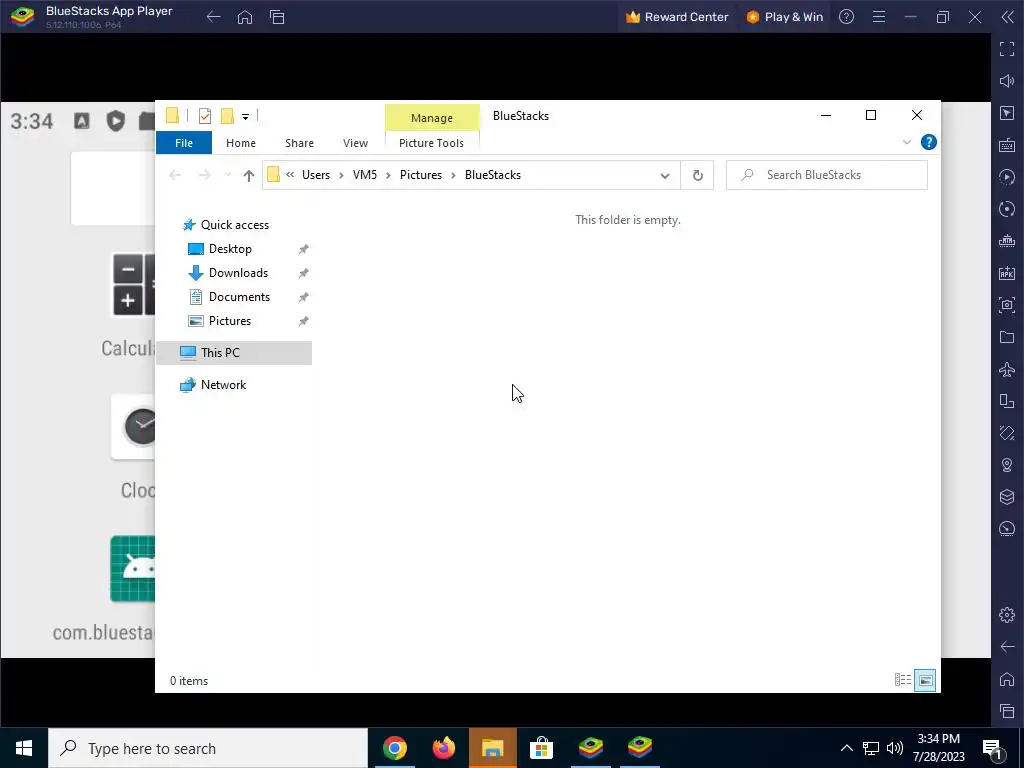Expand chevron after VM5 in address bar
Screen dimensions: 1024x768
388,175
